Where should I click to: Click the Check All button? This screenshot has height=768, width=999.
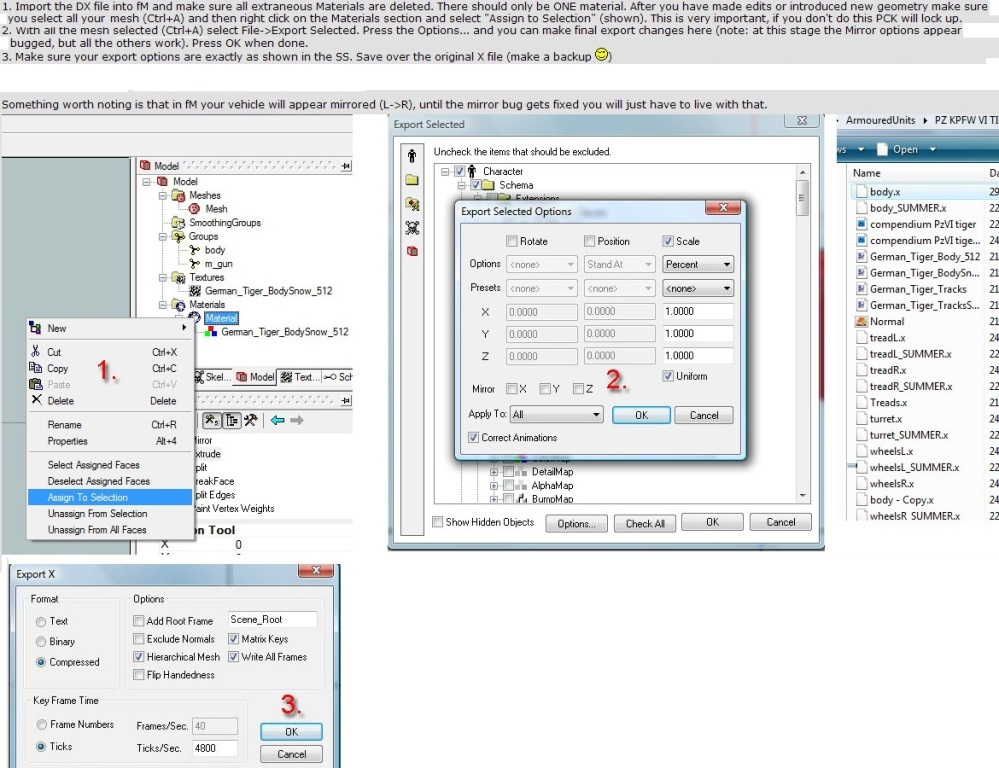tap(645, 523)
